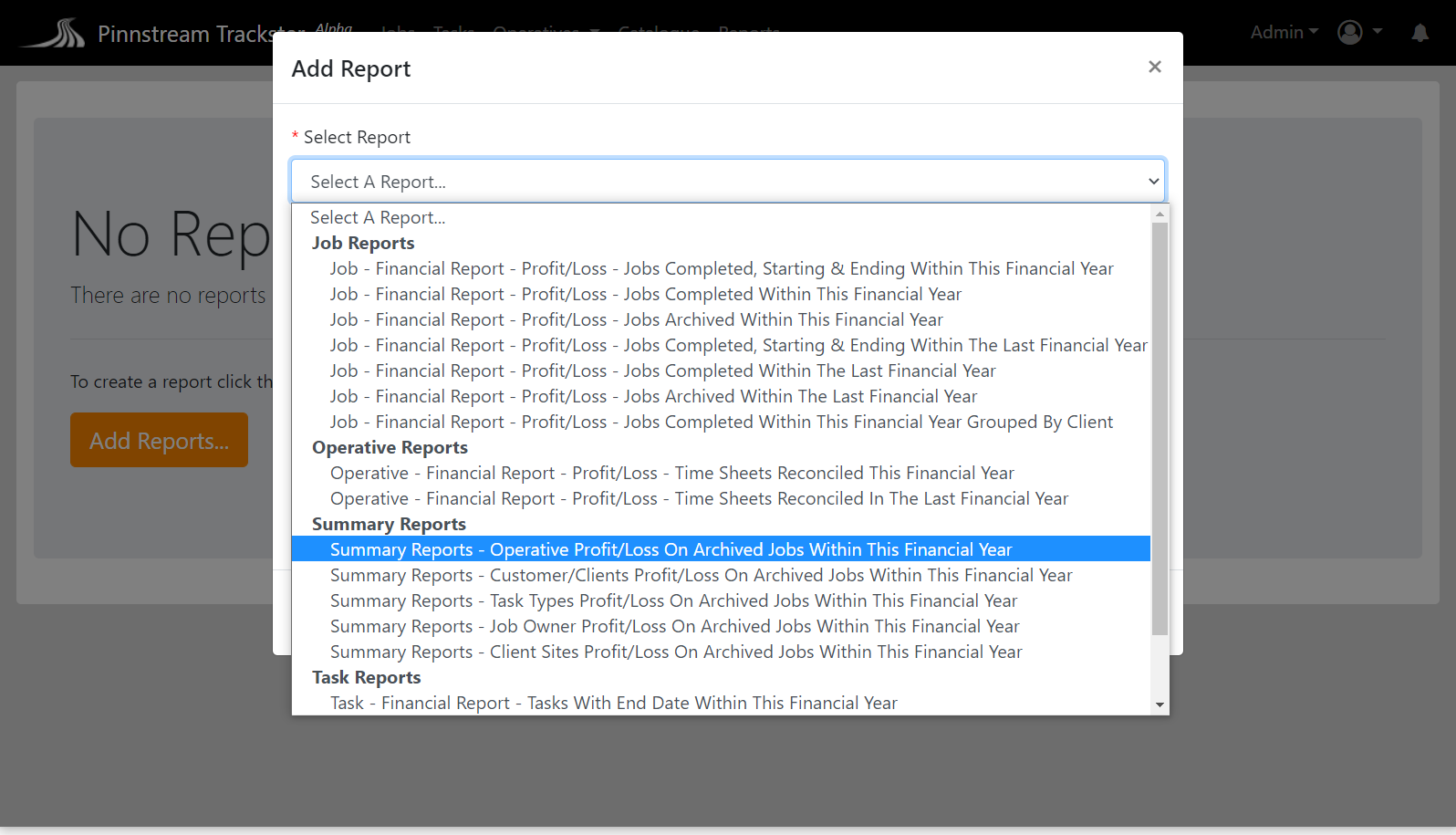Image resolution: width=1456 pixels, height=835 pixels.
Task: Select highlighted Operative Profit/Loss summary report
Action: (671, 549)
